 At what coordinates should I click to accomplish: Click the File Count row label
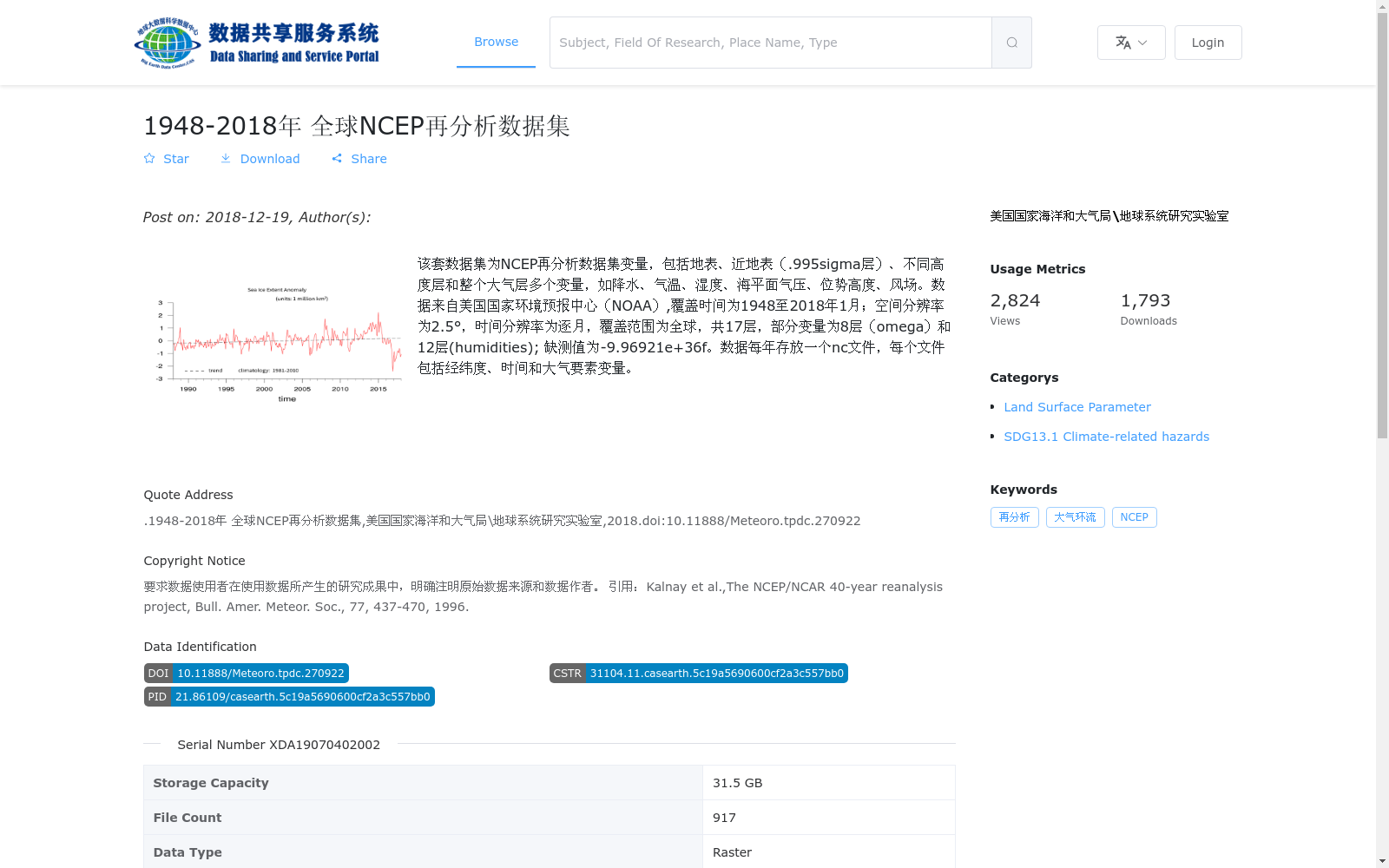(x=188, y=818)
